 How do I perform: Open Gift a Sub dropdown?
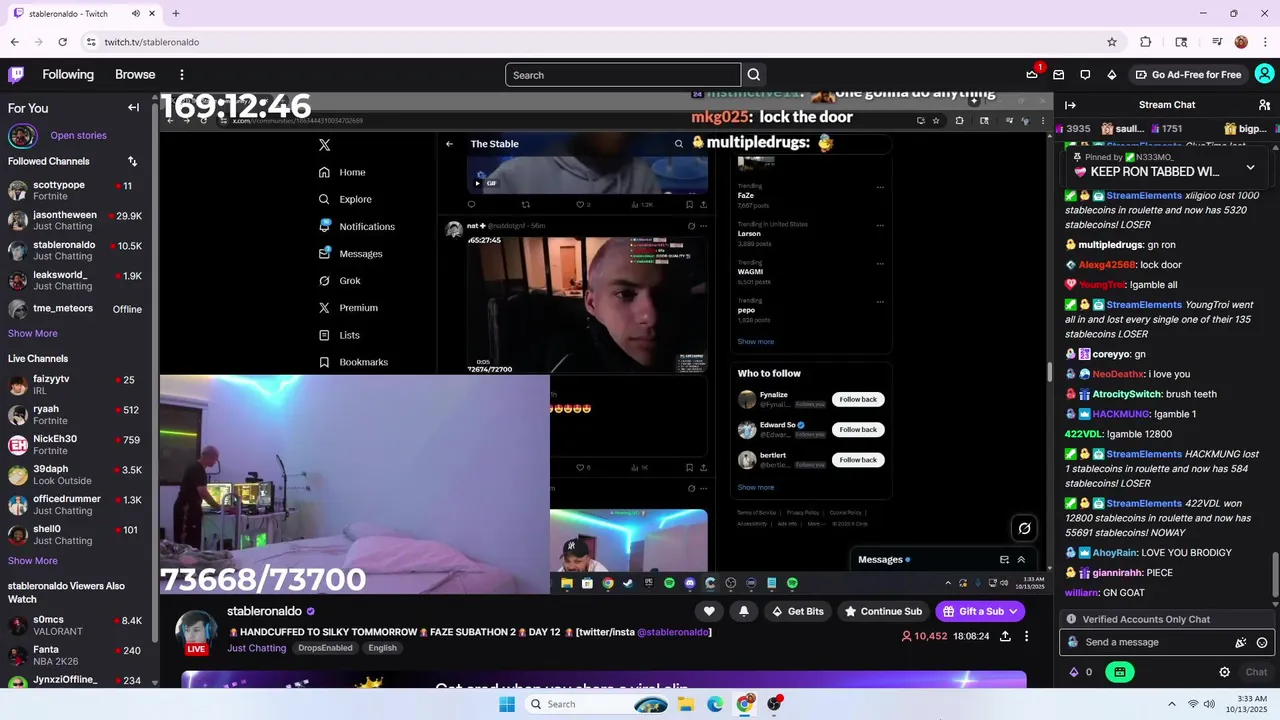click(x=980, y=611)
